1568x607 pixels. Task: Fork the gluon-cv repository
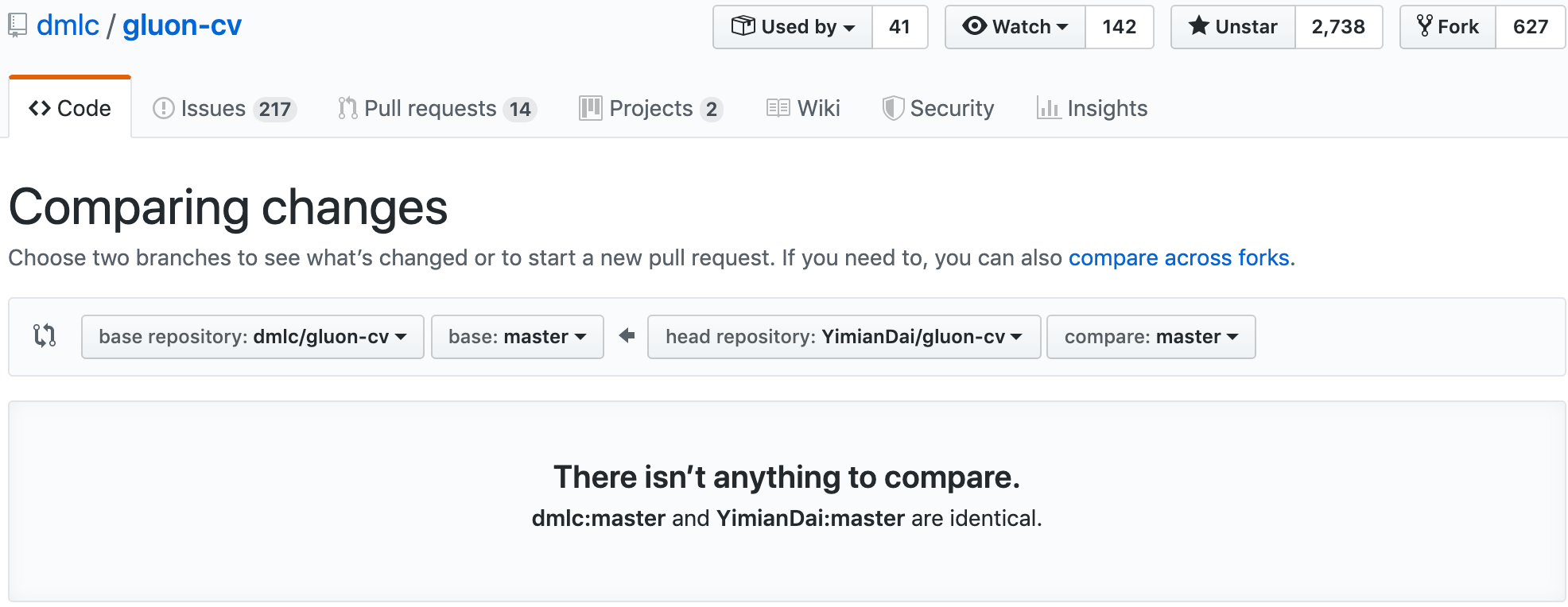[x=1448, y=27]
